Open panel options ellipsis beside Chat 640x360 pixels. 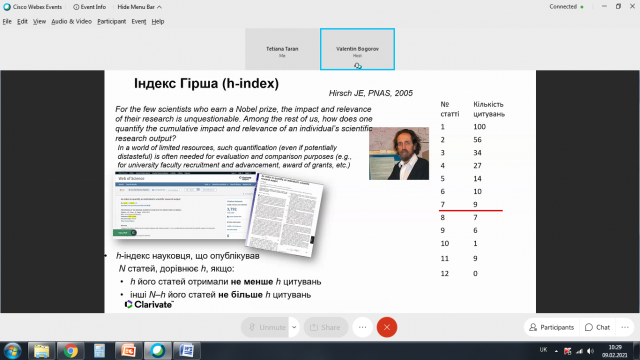point(625,327)
